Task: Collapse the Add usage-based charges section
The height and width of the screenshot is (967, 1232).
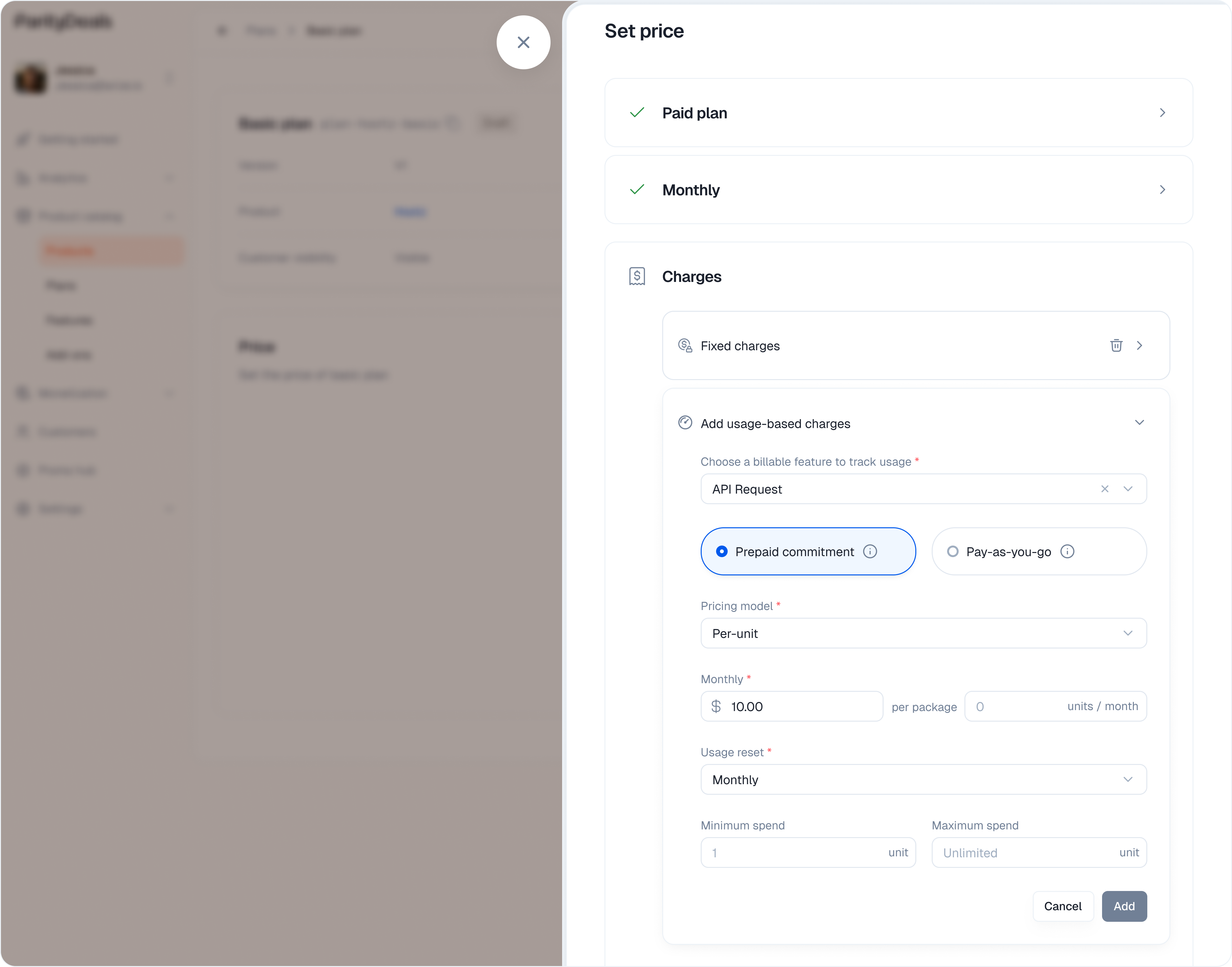Action: [x=1139, y=423]
